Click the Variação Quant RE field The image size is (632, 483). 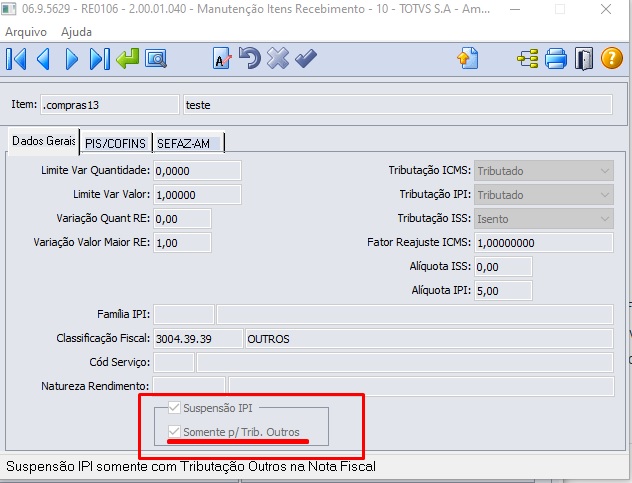182,219
